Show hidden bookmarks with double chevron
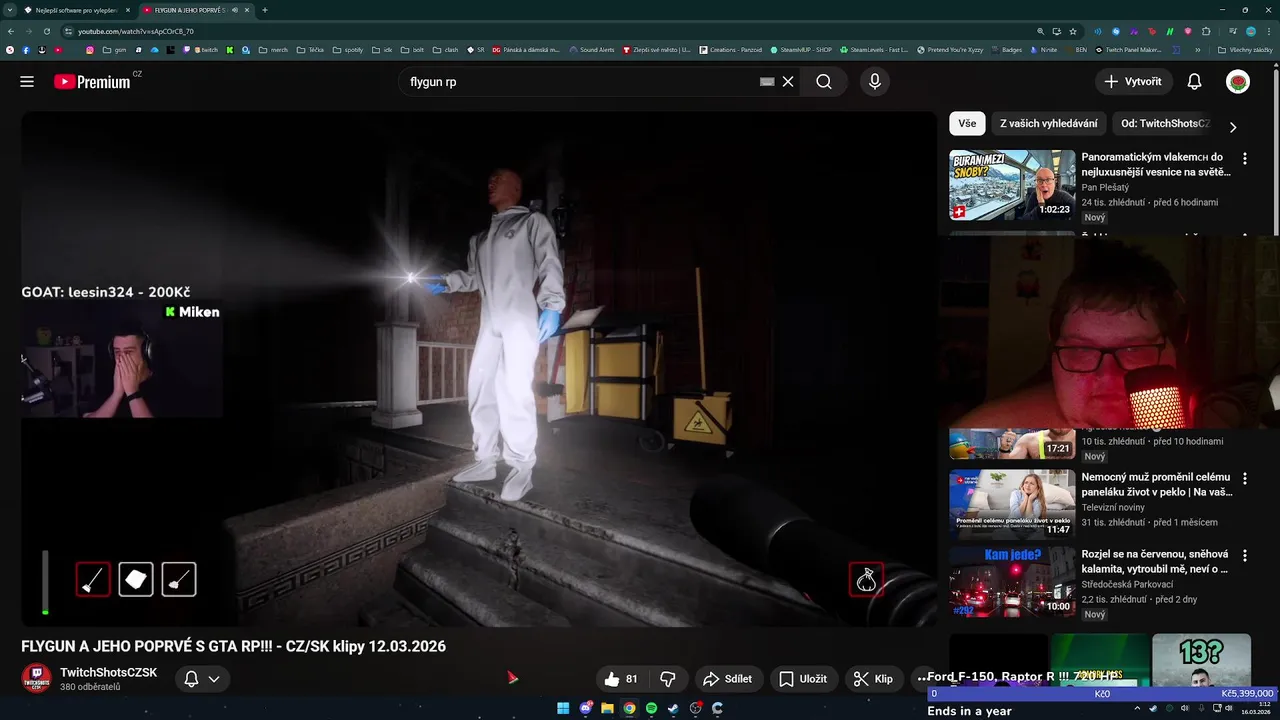The width and height of the screenshot is (1280, 720). click(1197, 50)
